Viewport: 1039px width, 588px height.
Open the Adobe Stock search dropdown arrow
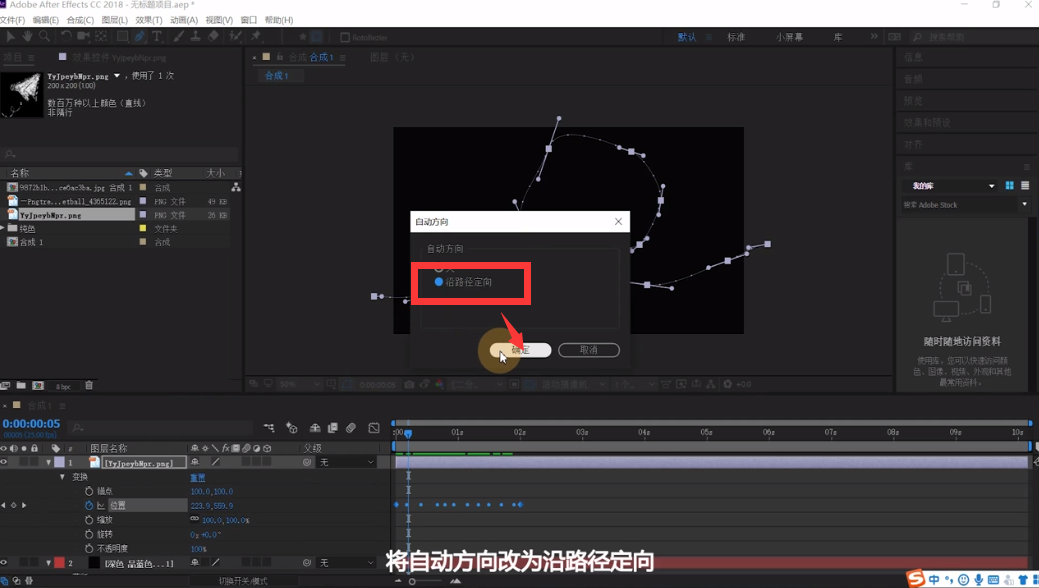tap(1024, 204)
